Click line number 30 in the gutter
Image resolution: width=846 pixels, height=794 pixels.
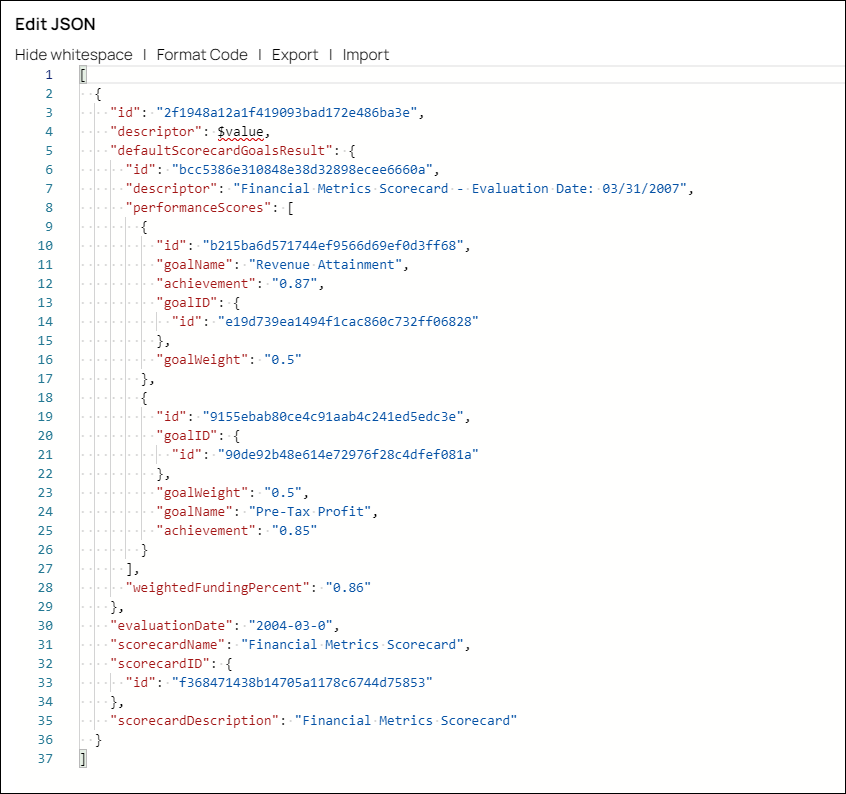point(45,626)
